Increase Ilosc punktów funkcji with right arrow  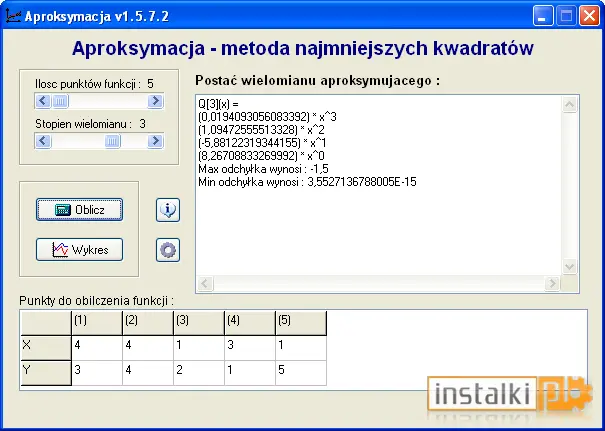[155, 101]
